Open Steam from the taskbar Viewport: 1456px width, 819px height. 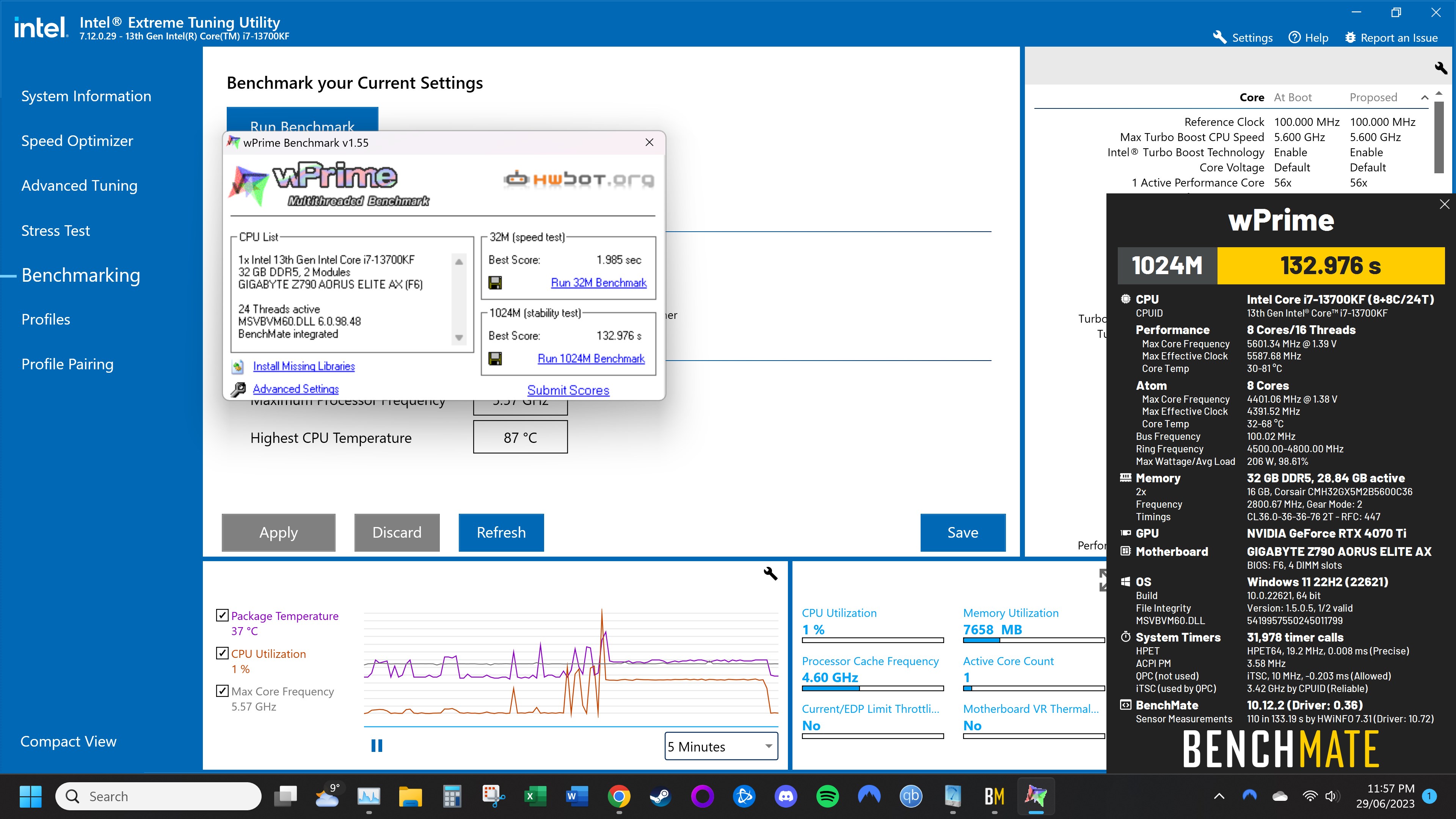pyautogui.click(x=660, y=796)
